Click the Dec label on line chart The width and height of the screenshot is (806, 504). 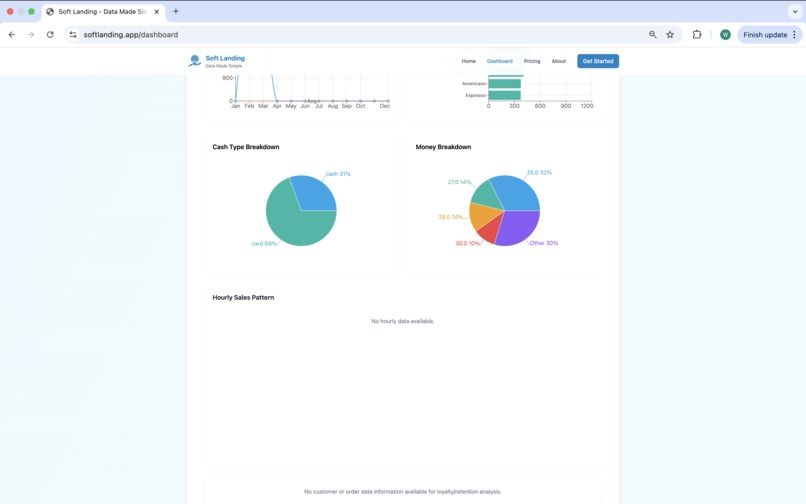click(x=385, y=106)
